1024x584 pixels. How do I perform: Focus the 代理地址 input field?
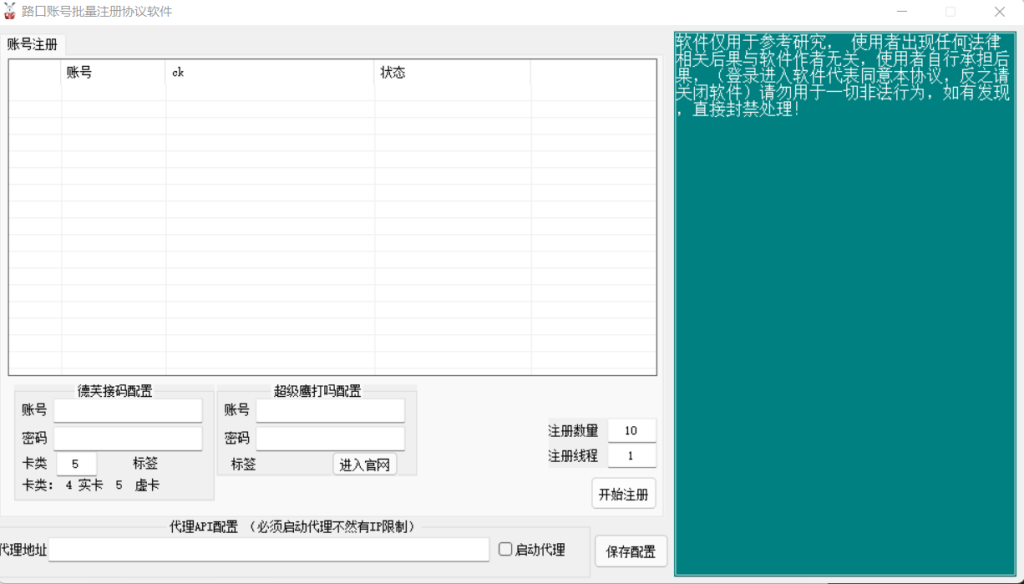[x=269, y=549]
